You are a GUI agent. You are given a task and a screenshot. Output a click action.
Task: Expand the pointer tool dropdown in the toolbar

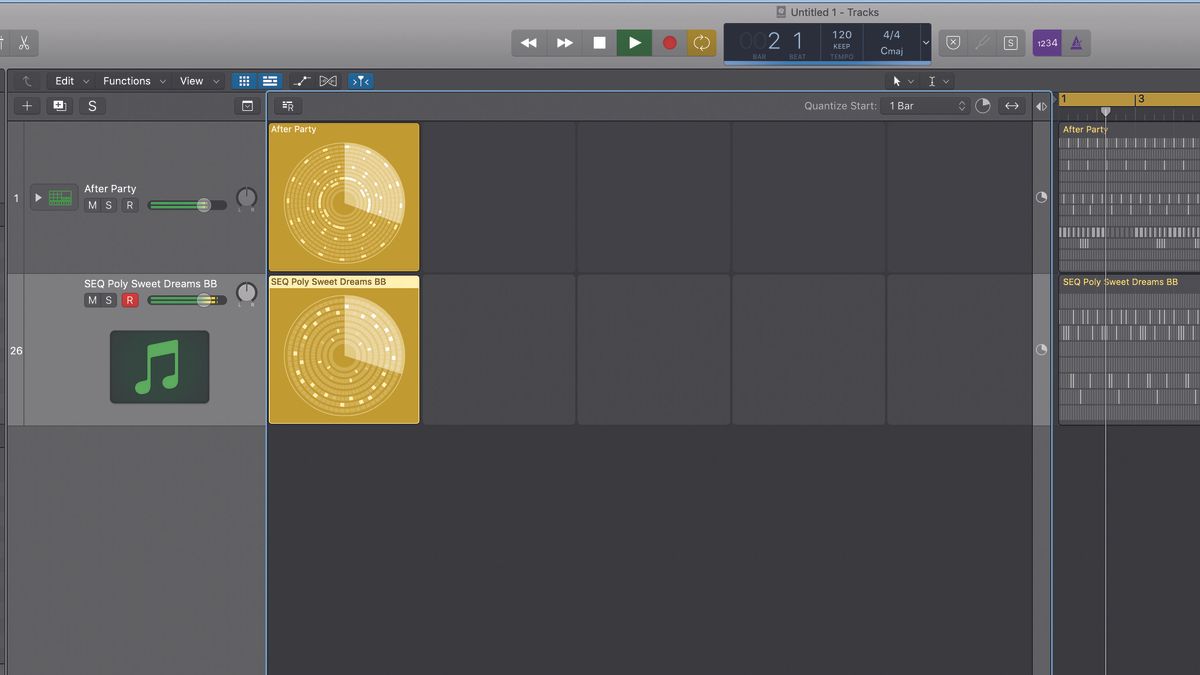coord(911,80)
